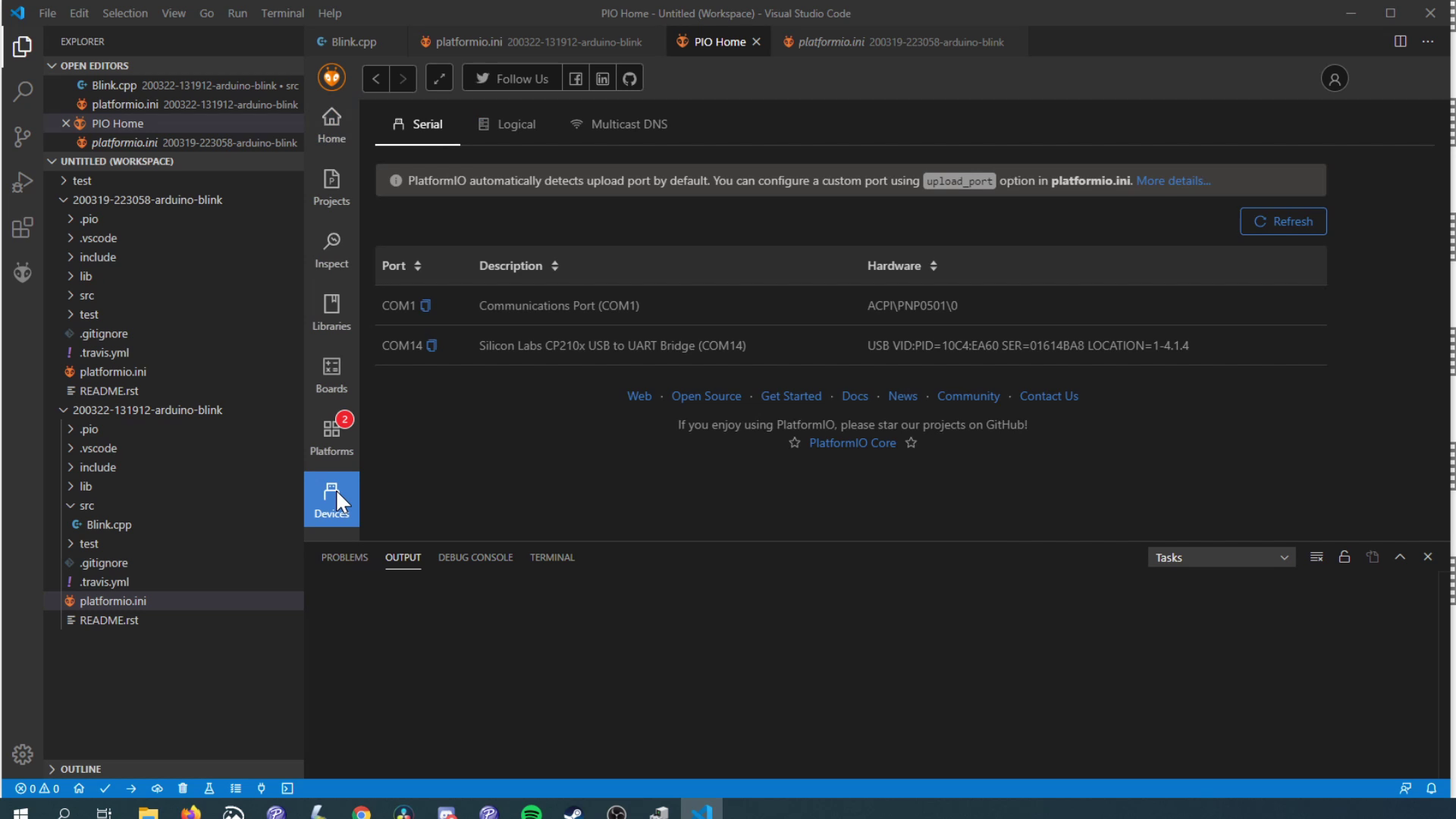Open the PlatformIO Libraries section
The width and height of the screenshot is (1456, 819).
tap(331, 312)
